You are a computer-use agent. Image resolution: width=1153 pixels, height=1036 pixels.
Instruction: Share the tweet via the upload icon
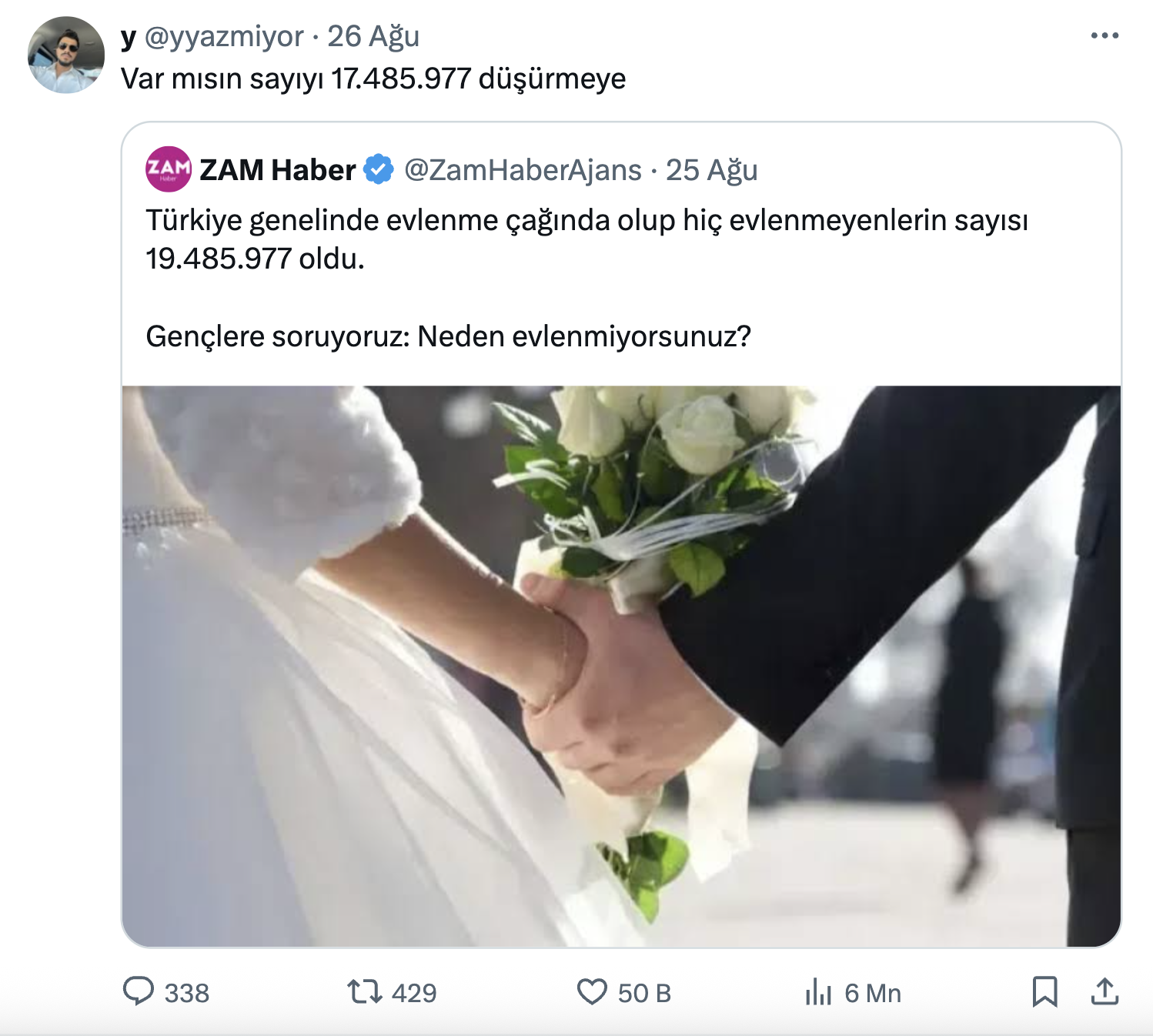(x=1105, y=991)
